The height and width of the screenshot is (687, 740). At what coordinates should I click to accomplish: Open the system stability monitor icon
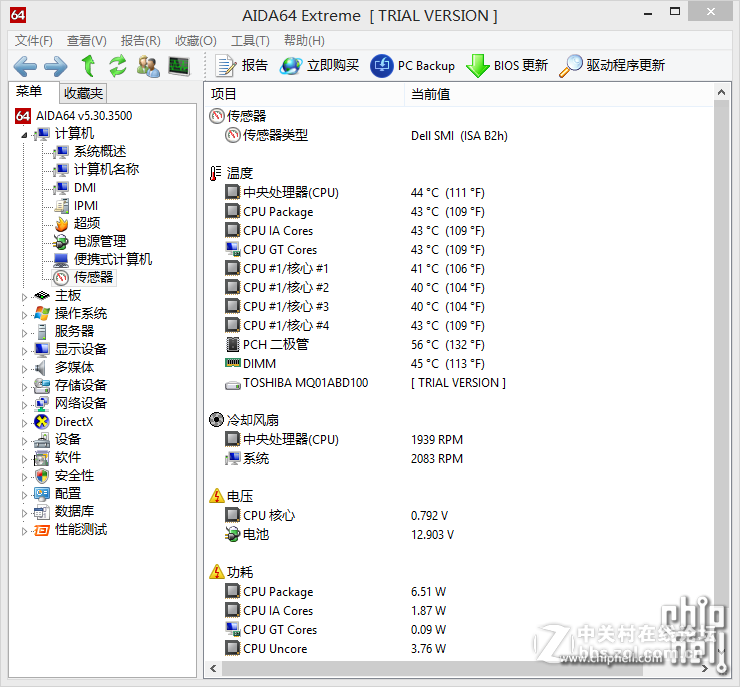(x=179, y=66)
